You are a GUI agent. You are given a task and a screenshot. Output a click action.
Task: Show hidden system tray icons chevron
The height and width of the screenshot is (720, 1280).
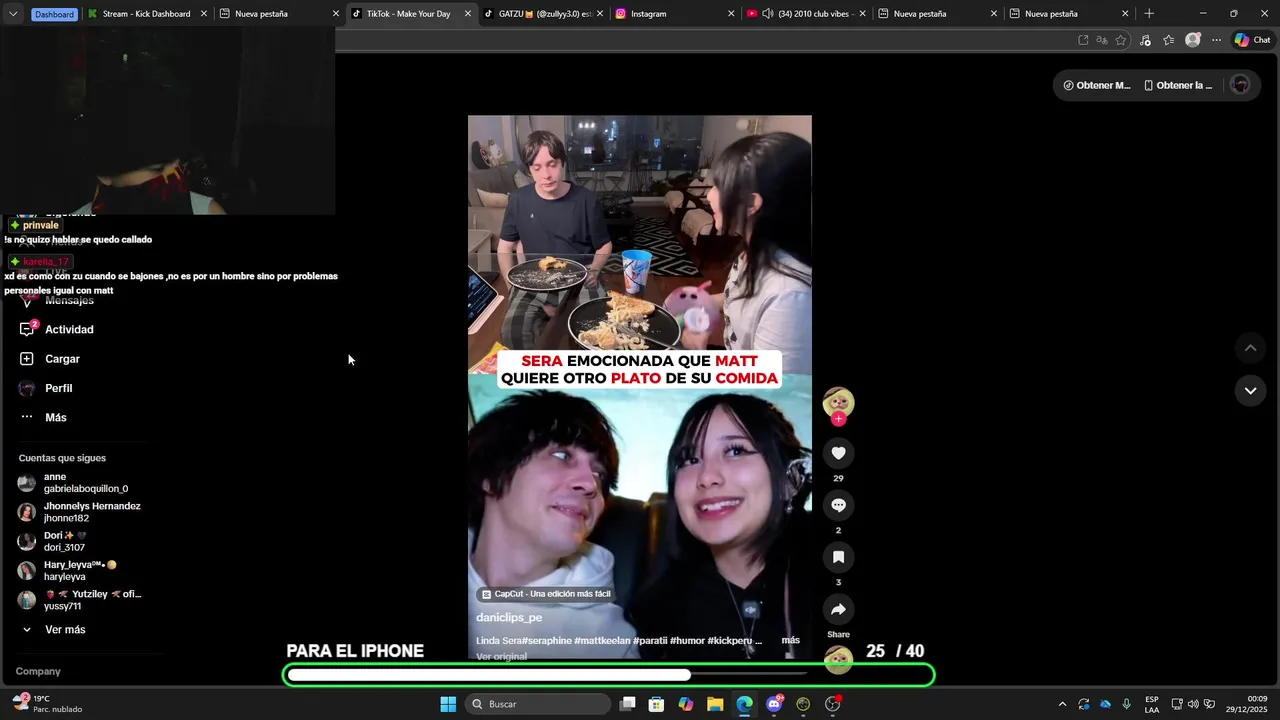(x=1062, y=704)
